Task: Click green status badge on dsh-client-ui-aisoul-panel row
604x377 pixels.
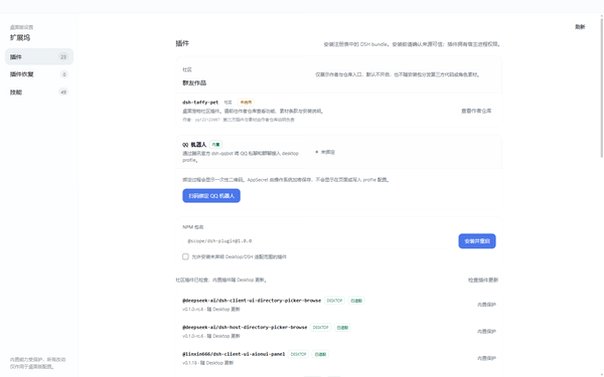Action: click(320, 354)
